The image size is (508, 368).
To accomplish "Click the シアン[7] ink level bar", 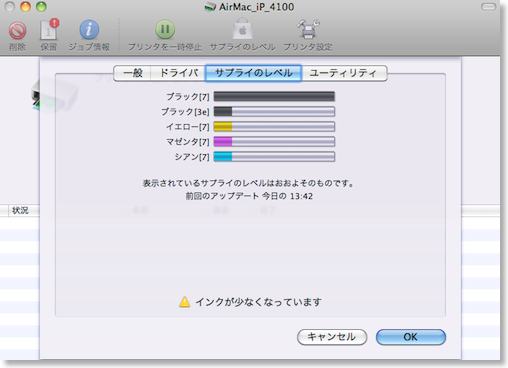I will [x=274, y=157].
